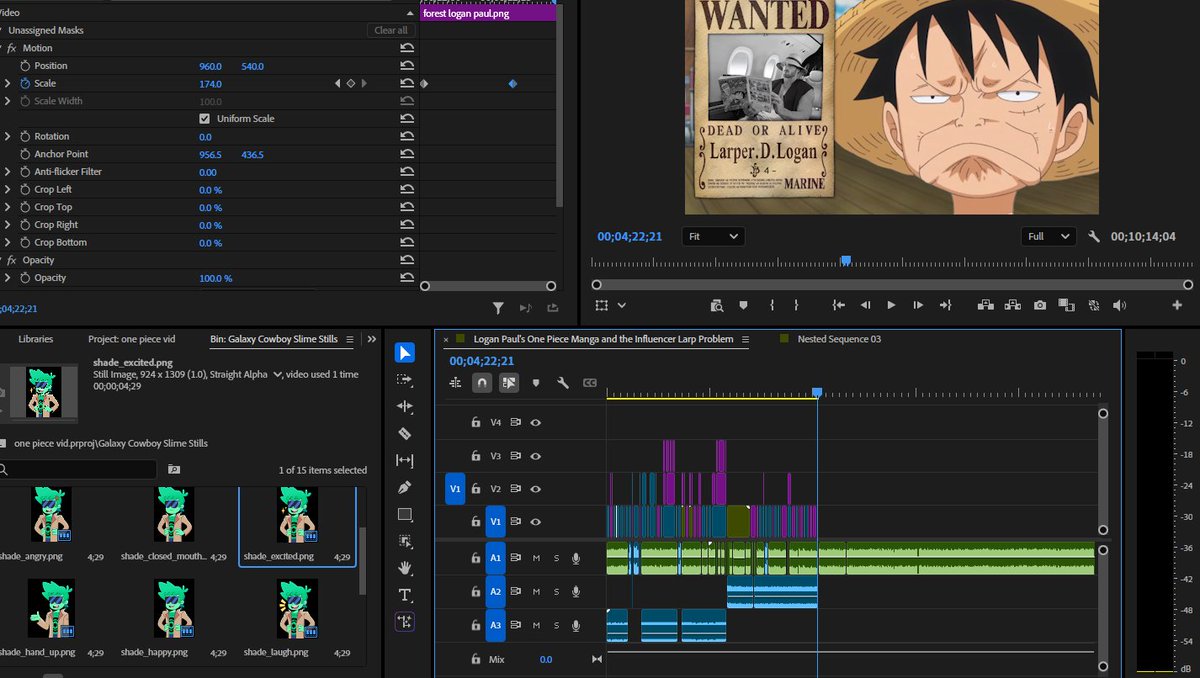Open the Bin panel menu
This screenshot has width=1200, height=678.
(350, 340)
